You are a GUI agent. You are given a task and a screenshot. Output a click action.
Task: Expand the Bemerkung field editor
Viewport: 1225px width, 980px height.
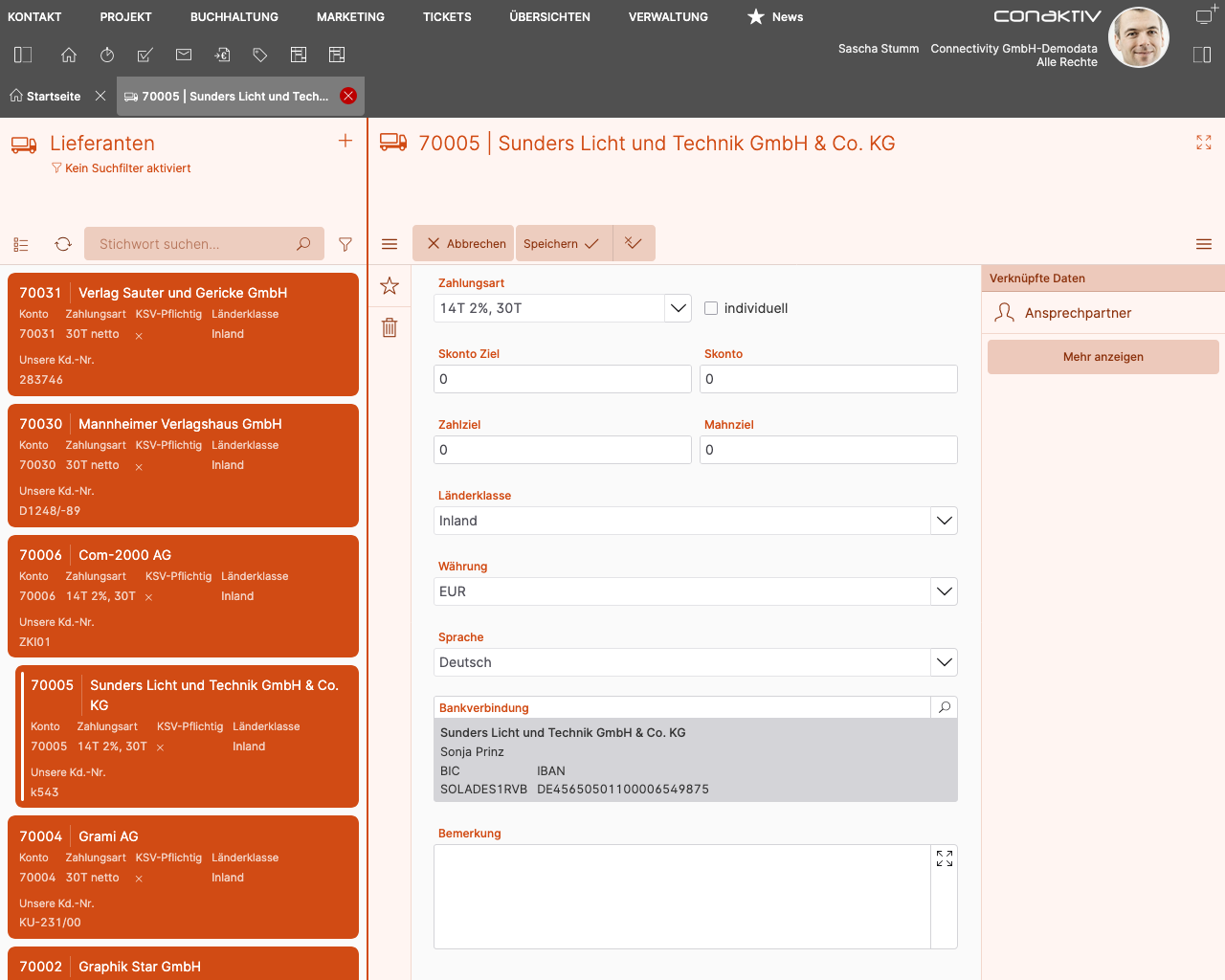pos(945,858)
